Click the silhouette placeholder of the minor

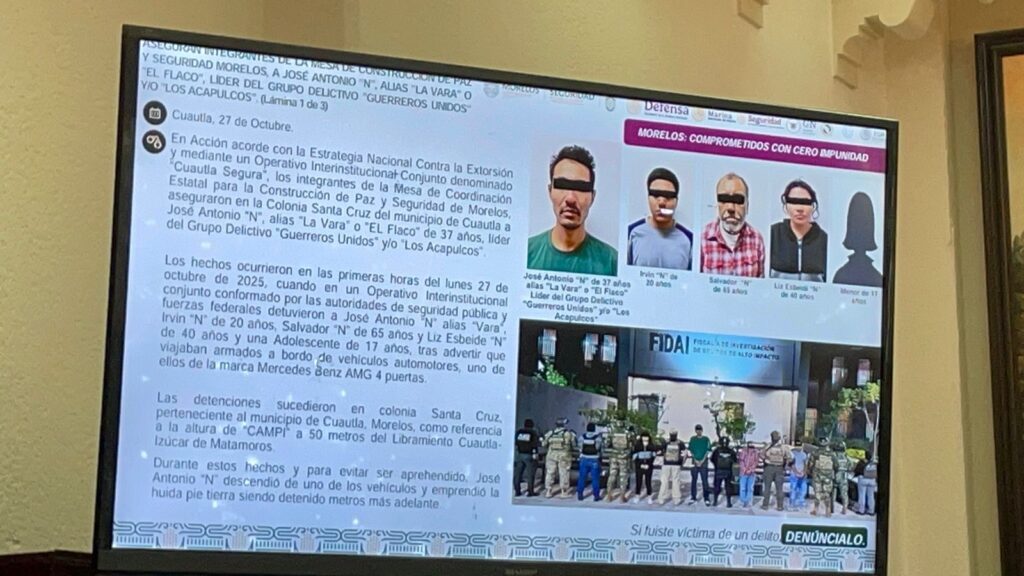pyautogui.click(x=859, y=239)
